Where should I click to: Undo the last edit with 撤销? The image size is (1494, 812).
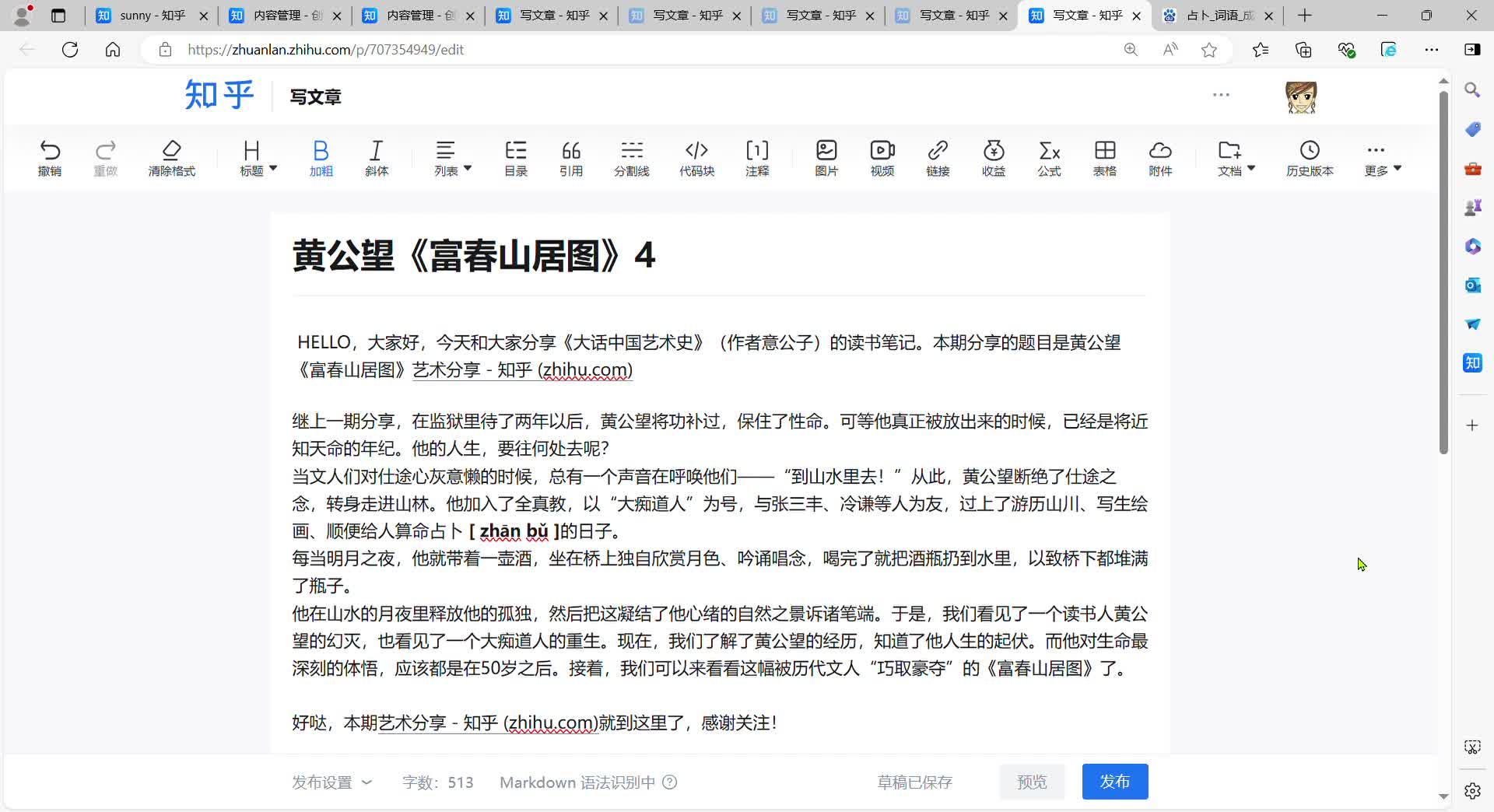tap(50, 158)
